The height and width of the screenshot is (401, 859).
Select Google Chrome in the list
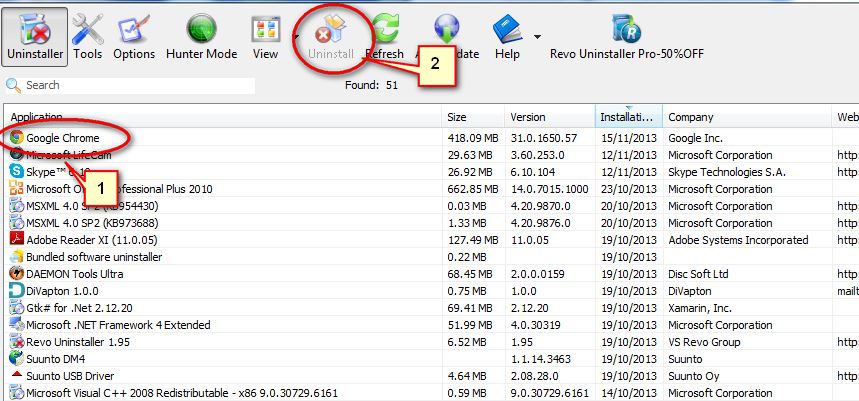click(63, 137)
